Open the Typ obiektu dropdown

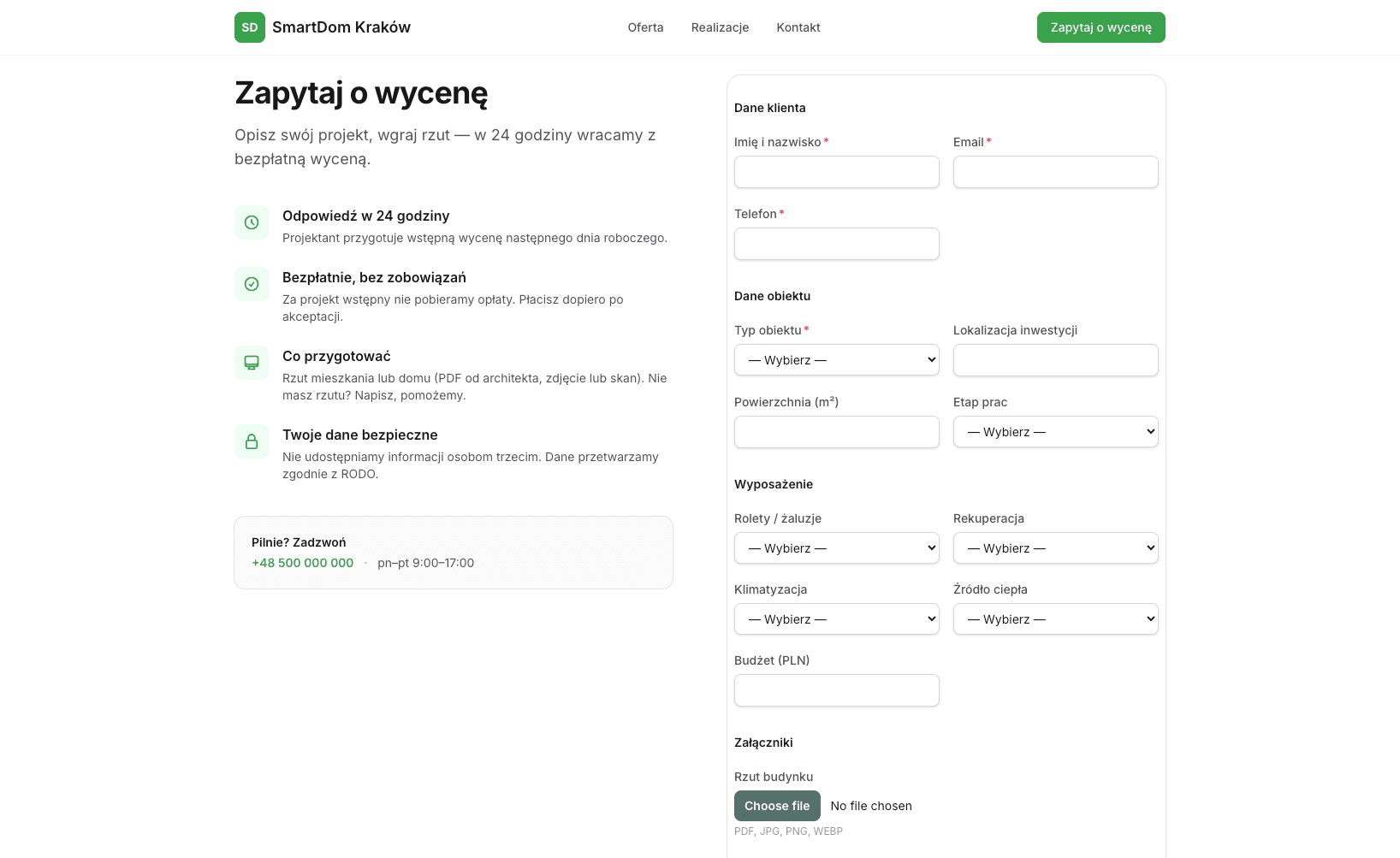tap(836, 360)
